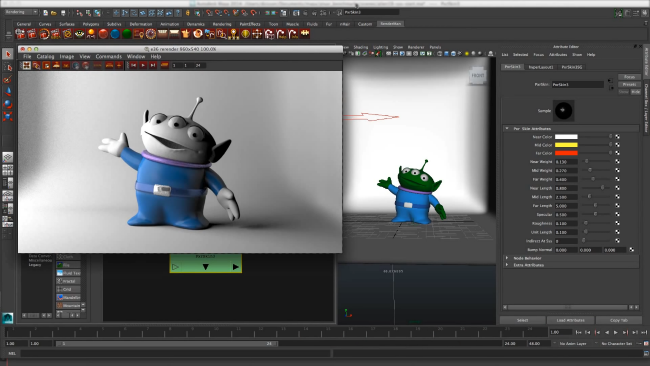Click the Presets button
Image resolution: width=650 pixels, height=366 pixels.
click(629, 84)
